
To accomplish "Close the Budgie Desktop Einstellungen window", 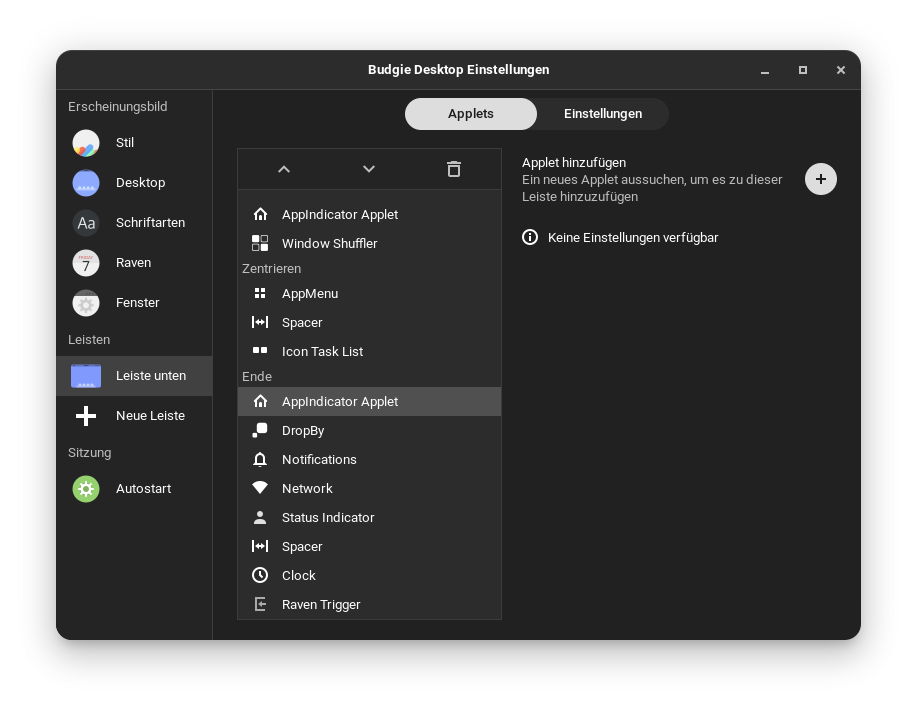I will pyautogui.click(x=841, y=70).
